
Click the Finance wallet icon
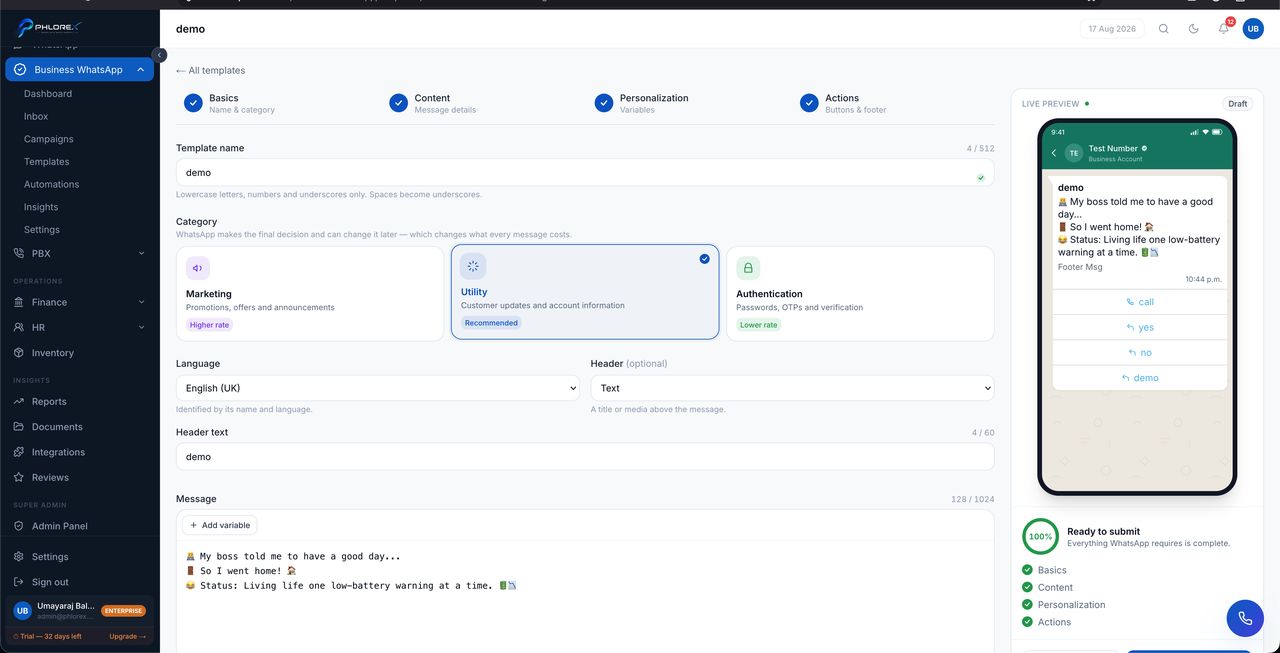click(x=19, y=302)
